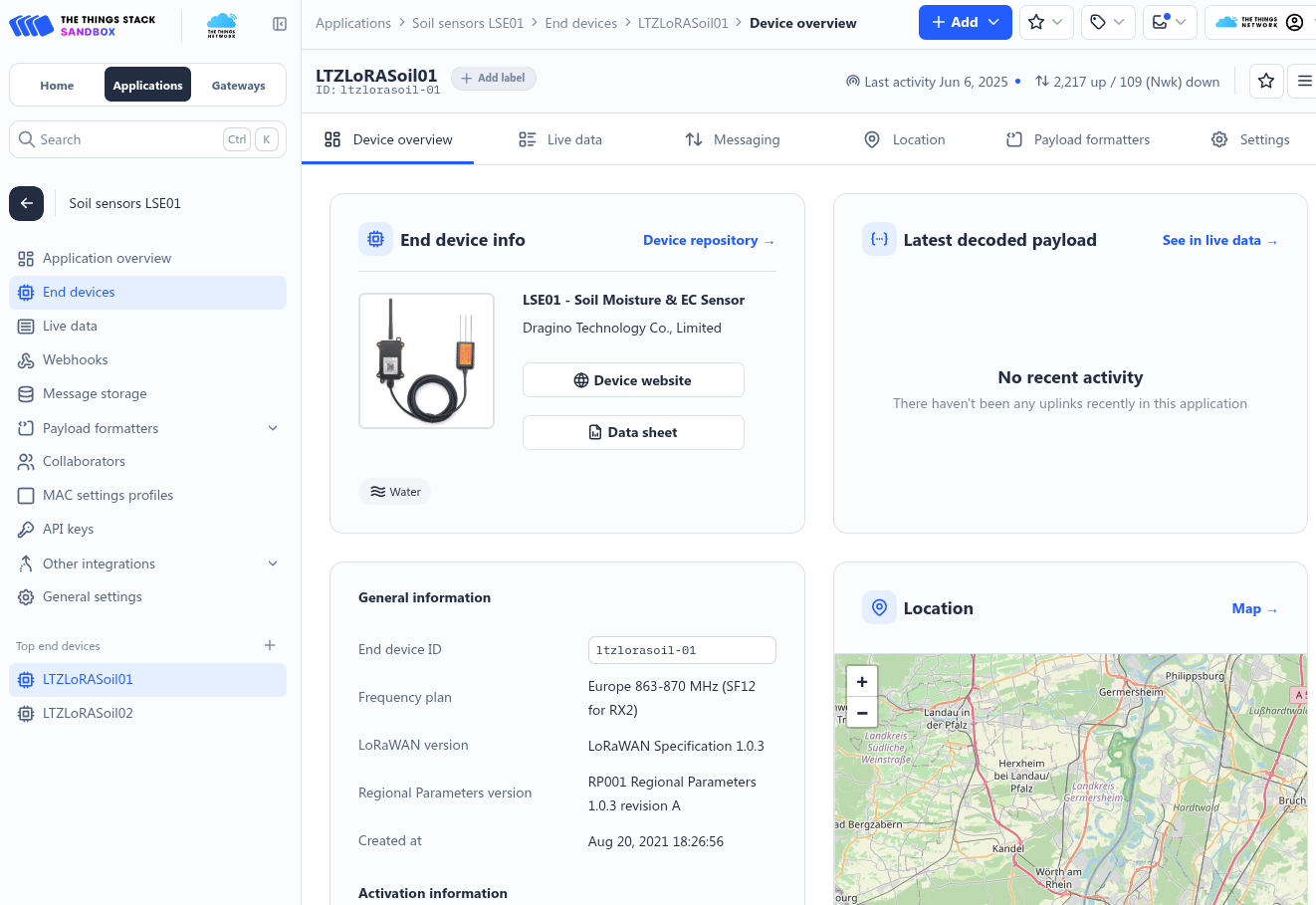This screenshot has height=905, width=1316.
Task: Open device Settings tab
Action: (1250, 140)
